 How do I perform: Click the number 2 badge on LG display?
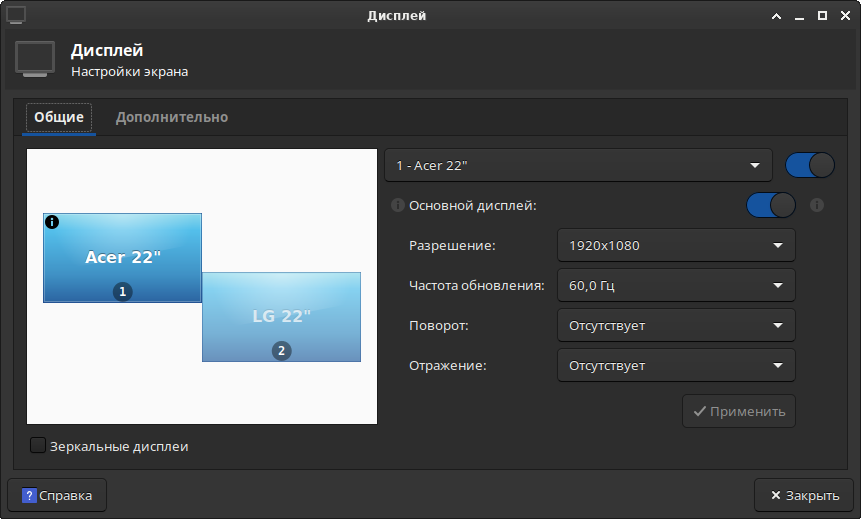click(282, 350)
